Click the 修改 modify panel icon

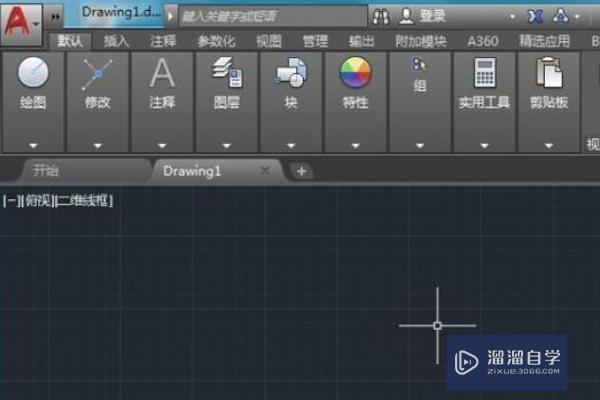(x=98, y=73)
